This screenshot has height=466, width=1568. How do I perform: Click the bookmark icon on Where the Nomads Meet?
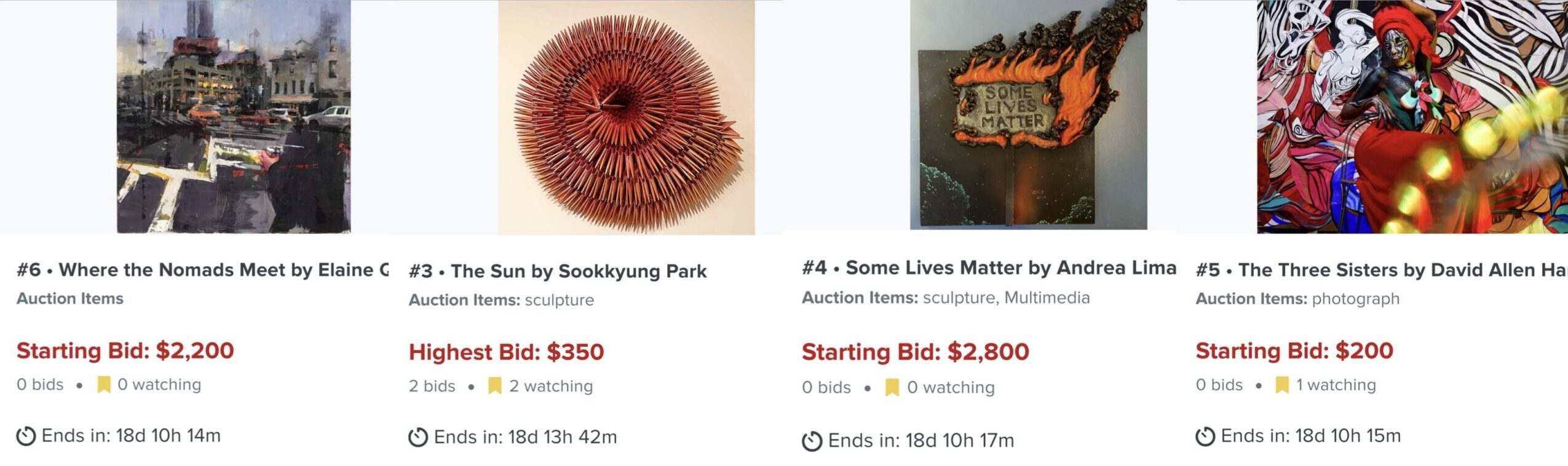tap(104, 385)
